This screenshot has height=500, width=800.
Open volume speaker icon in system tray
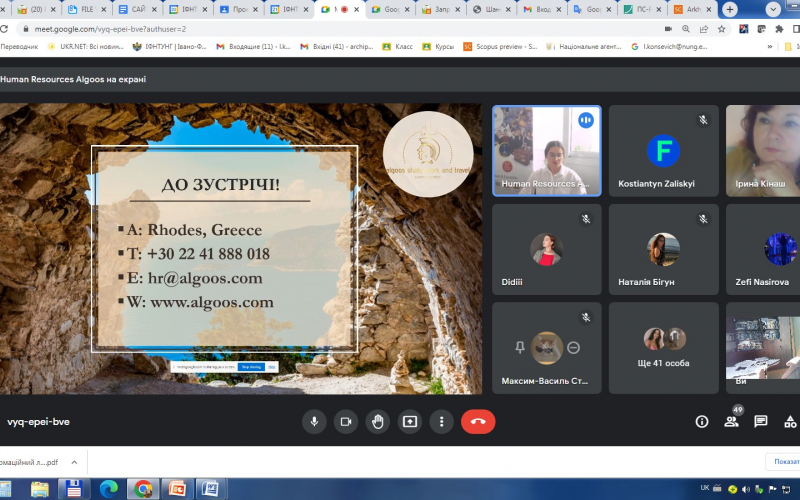point(745,489)
